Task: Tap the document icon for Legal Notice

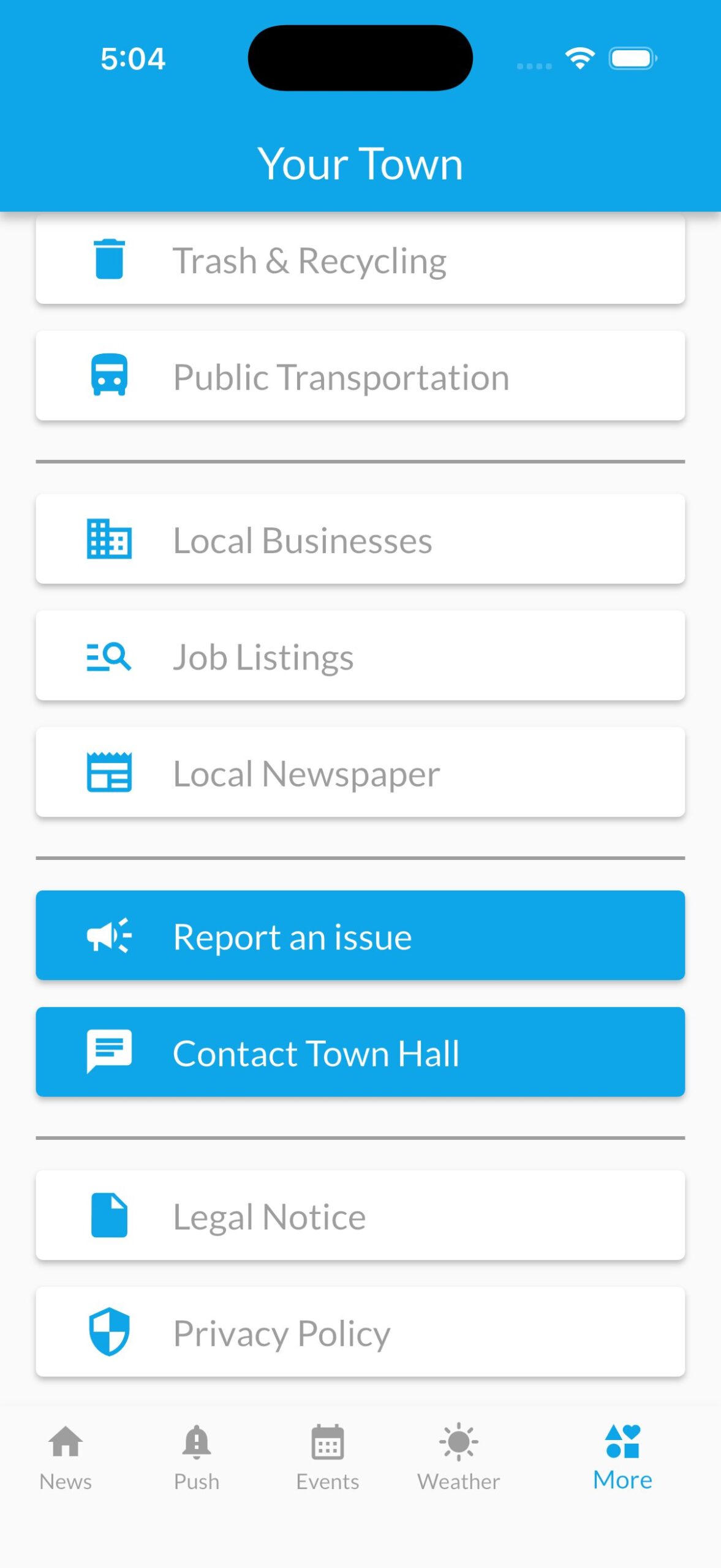Action: [x=109, y=1215]
